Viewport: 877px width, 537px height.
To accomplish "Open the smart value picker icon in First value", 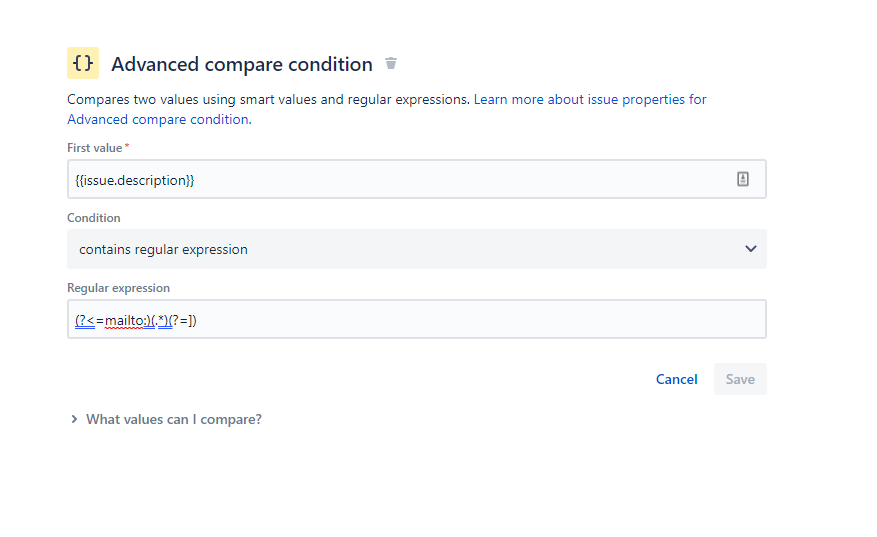I will pyautogui.click(x=742, y=179).
